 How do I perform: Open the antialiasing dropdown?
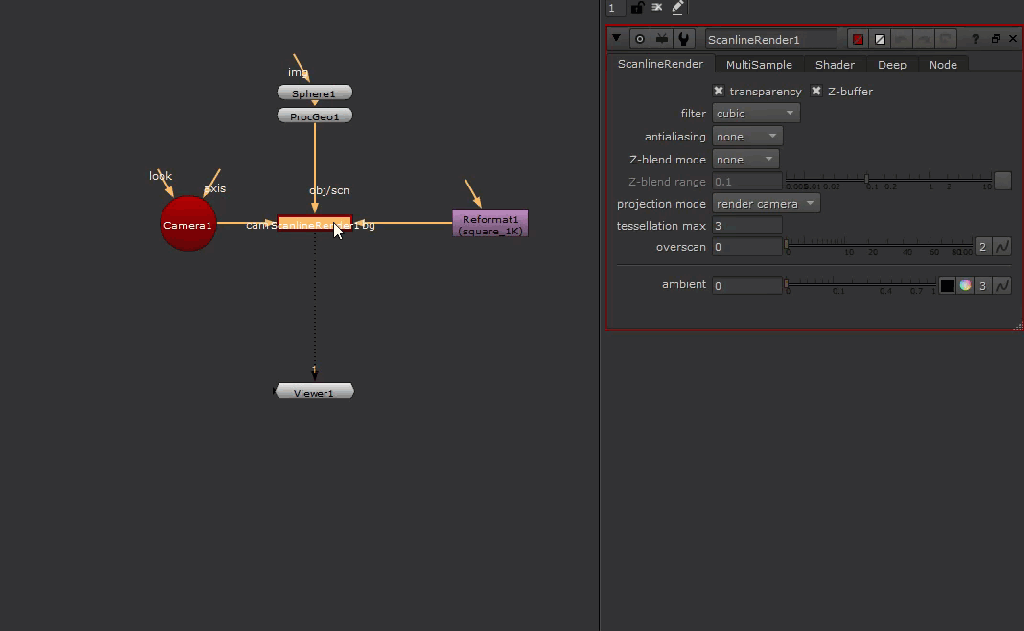(747, 137)
